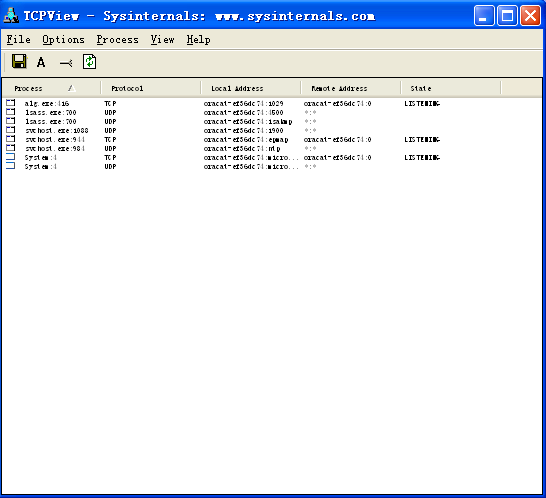Open the File menu
Screen dimensions: 546x498
pos(18,40)
